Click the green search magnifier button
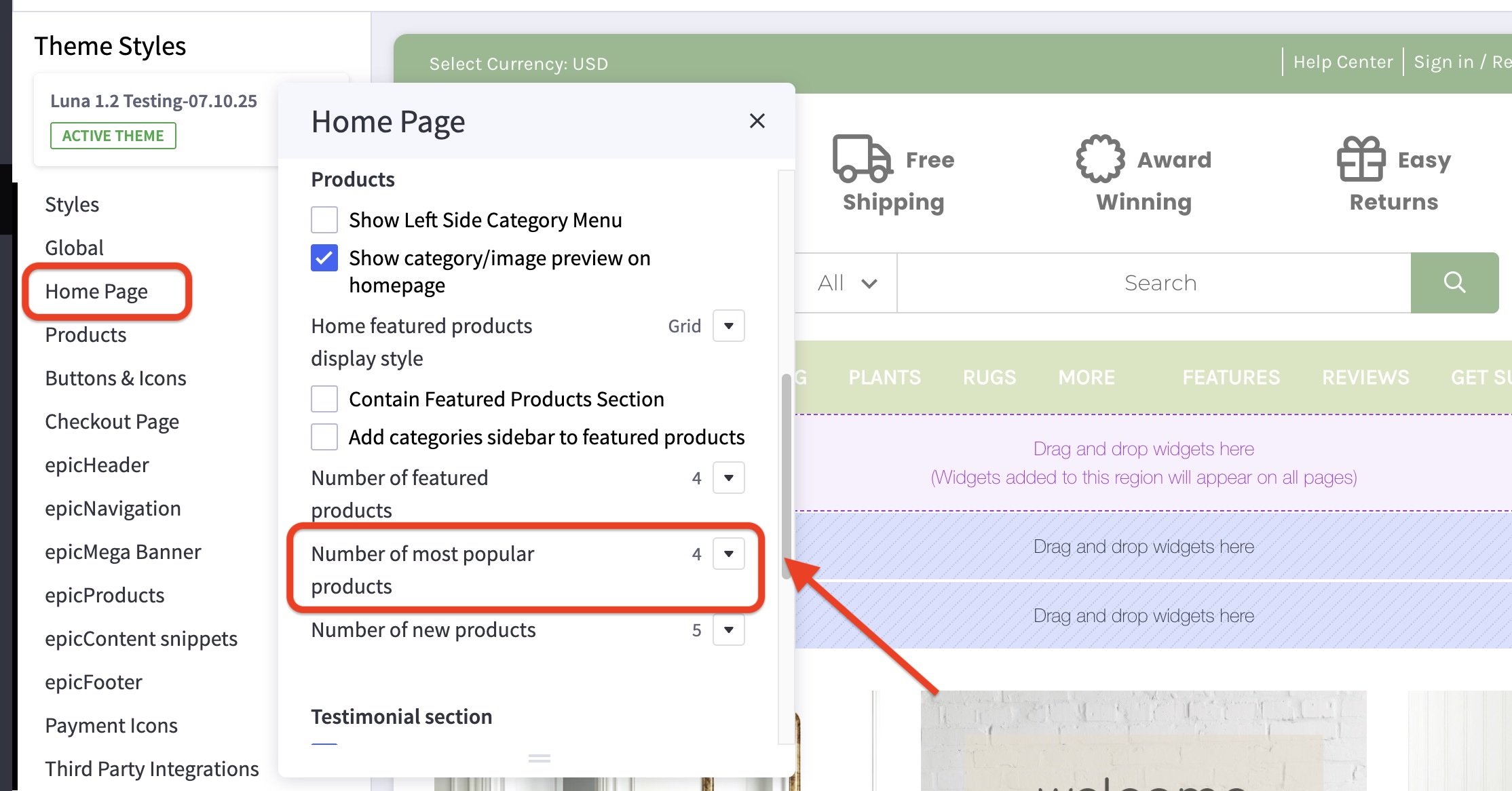Image resolution: width=1512 pixels, height=791 pixels. [x=1454, y=283]
